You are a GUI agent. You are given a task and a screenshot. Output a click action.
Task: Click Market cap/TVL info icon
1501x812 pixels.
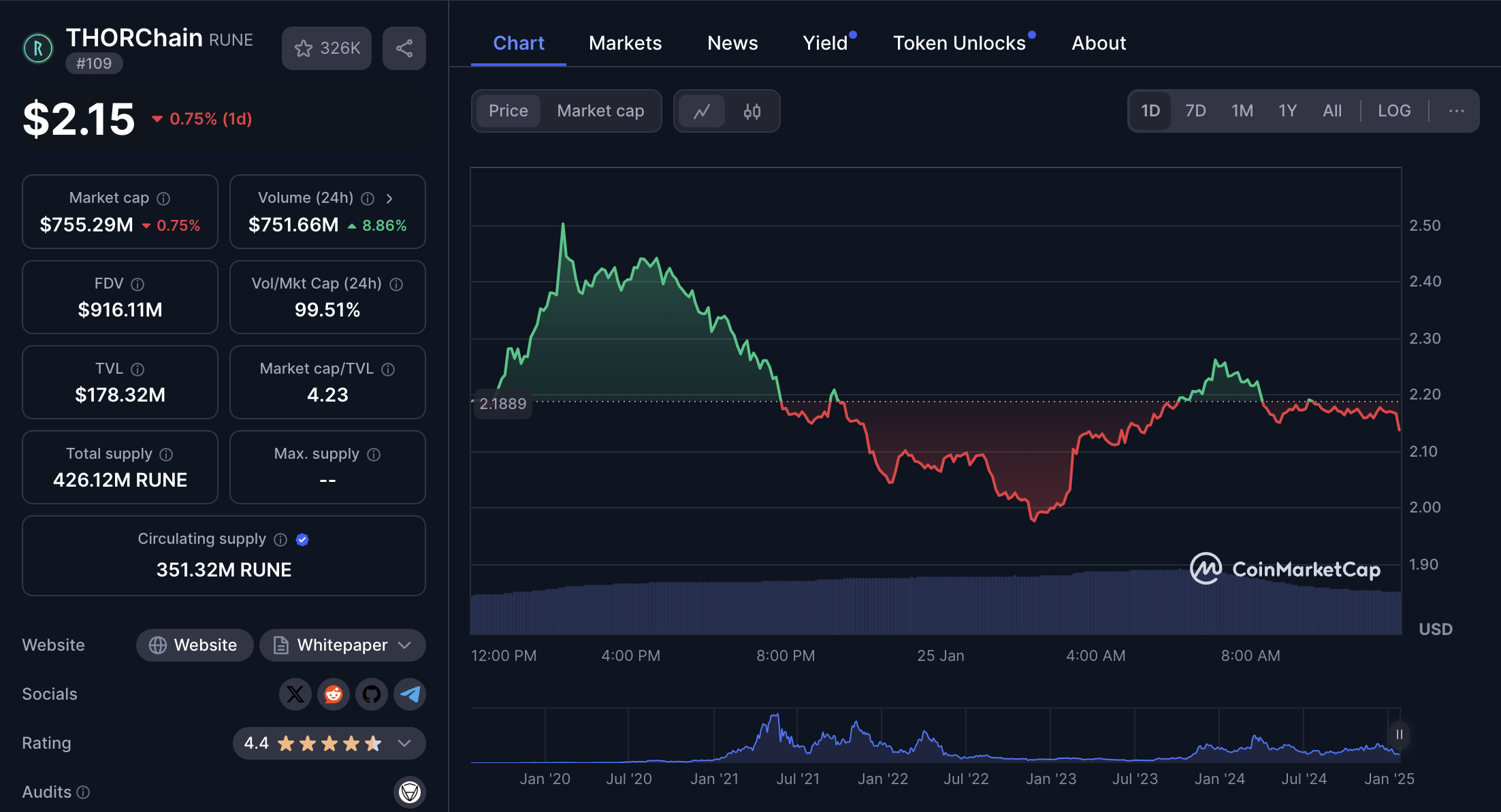(388, 370)
